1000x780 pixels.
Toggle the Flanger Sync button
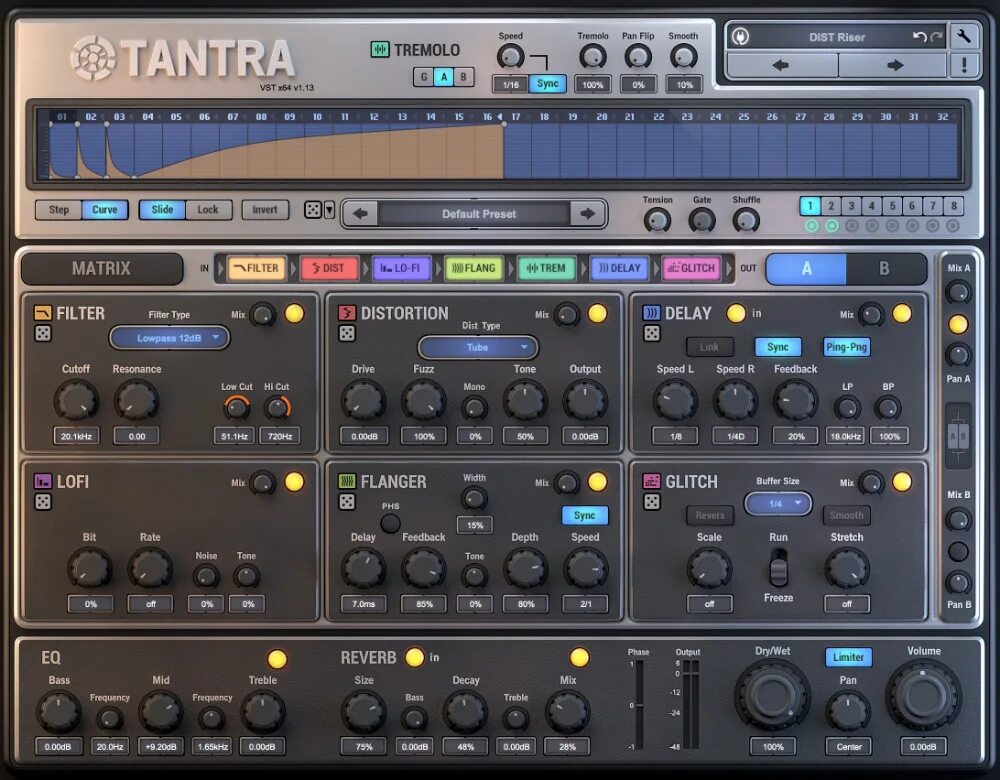584,515
